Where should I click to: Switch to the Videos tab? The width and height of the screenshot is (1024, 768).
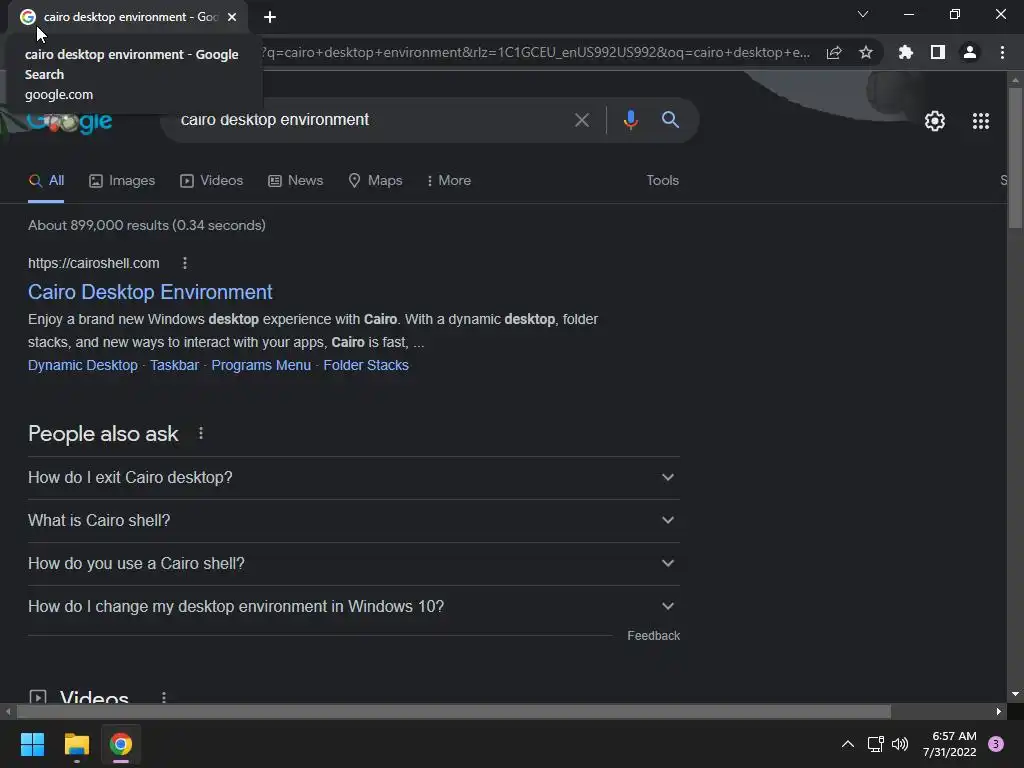[x=212, y=181]
